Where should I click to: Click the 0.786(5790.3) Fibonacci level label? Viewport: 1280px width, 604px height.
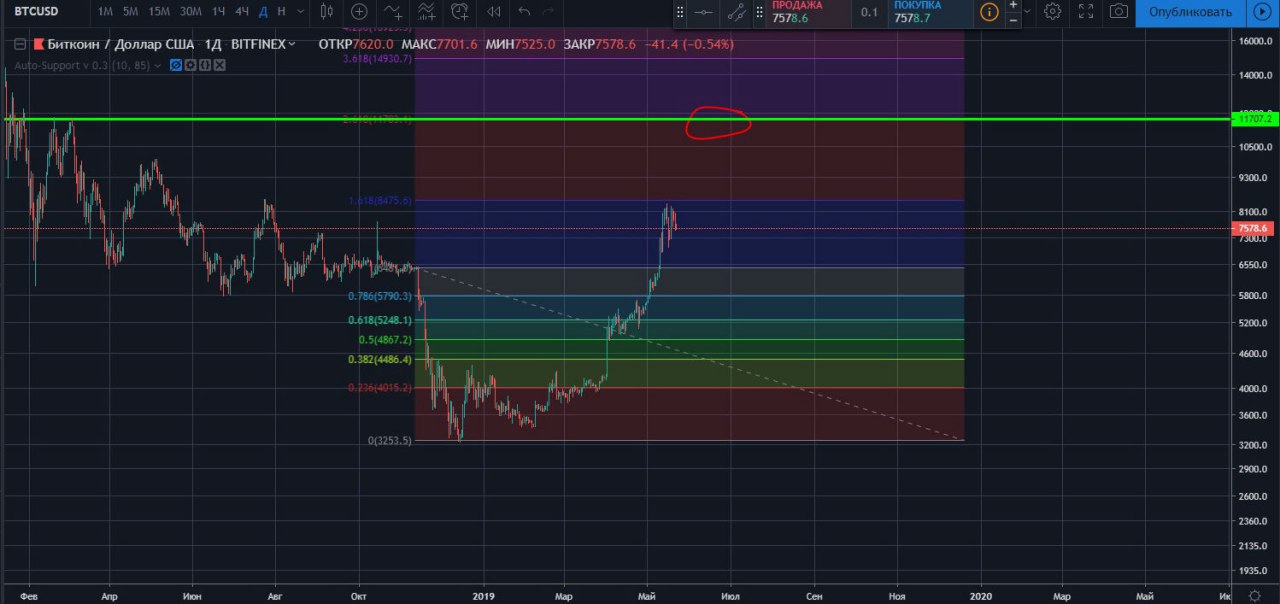[380, 297]
